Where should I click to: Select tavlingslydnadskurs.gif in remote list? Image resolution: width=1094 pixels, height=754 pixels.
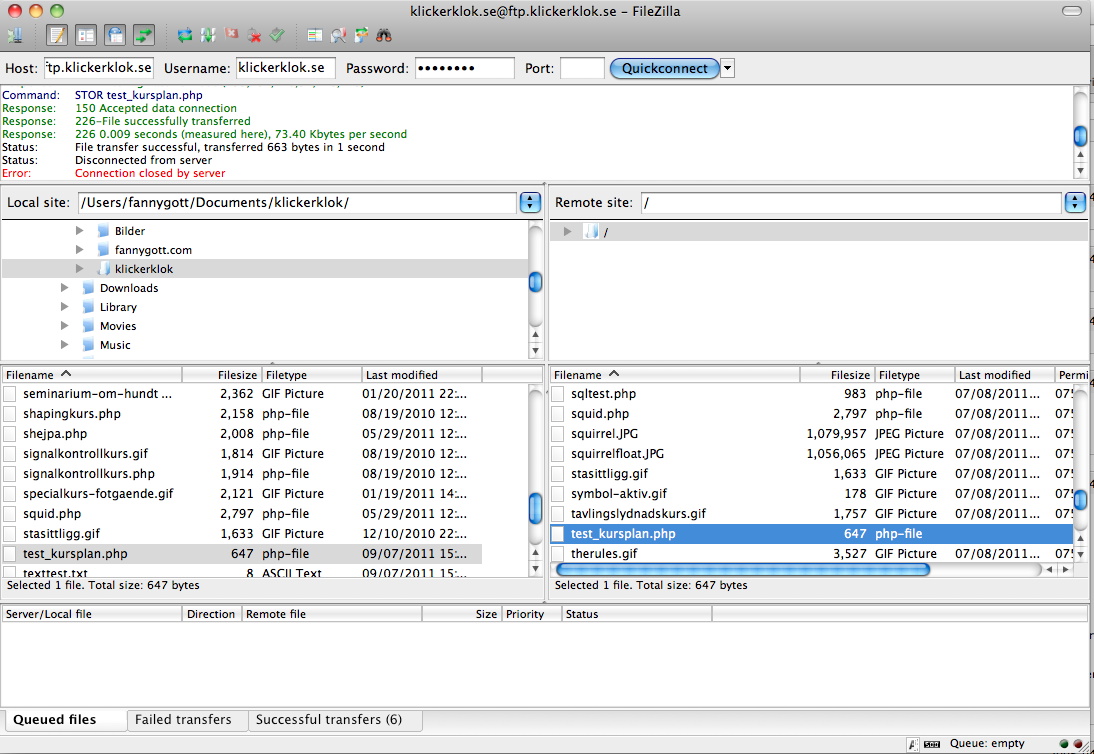pos(811,514)
